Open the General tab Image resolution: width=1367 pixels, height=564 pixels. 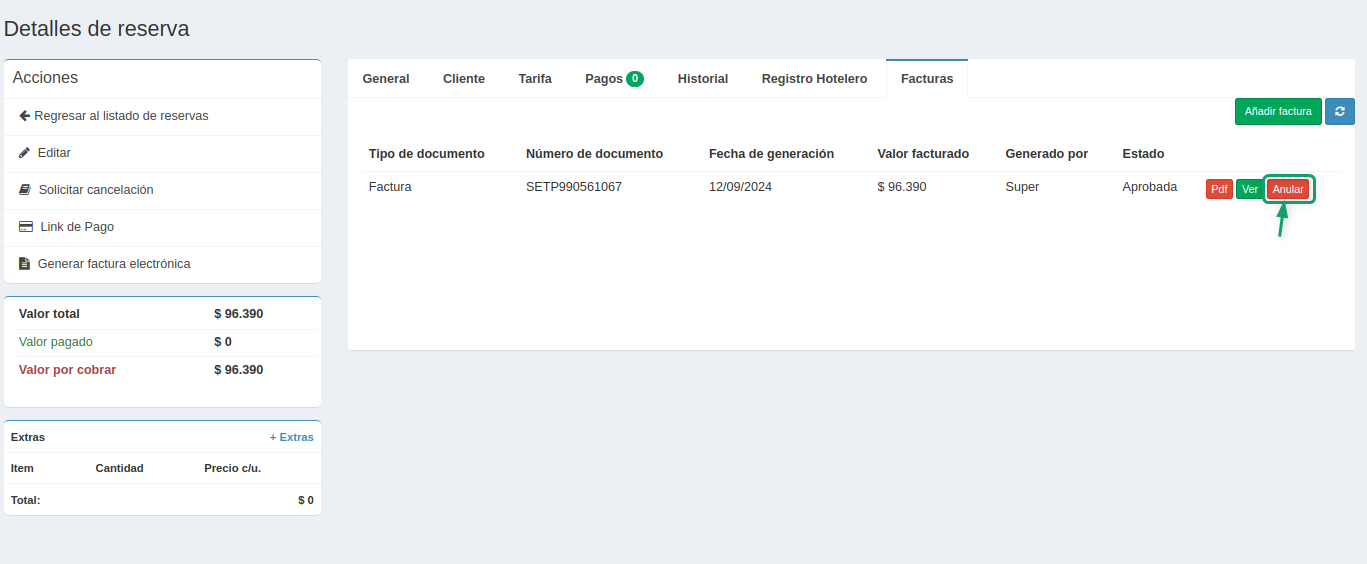(x=386, y=79)
